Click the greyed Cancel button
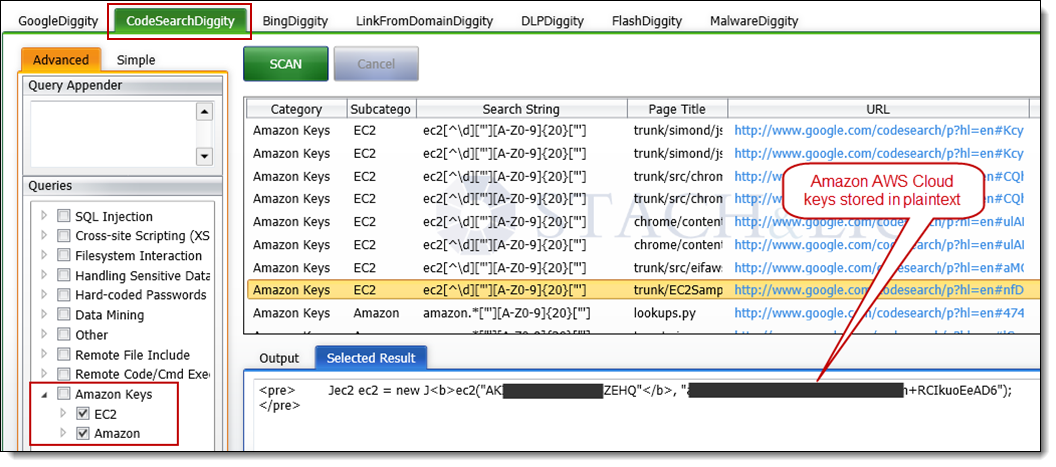This screenshot has width=1056, height=467. [x=376, y=64]
